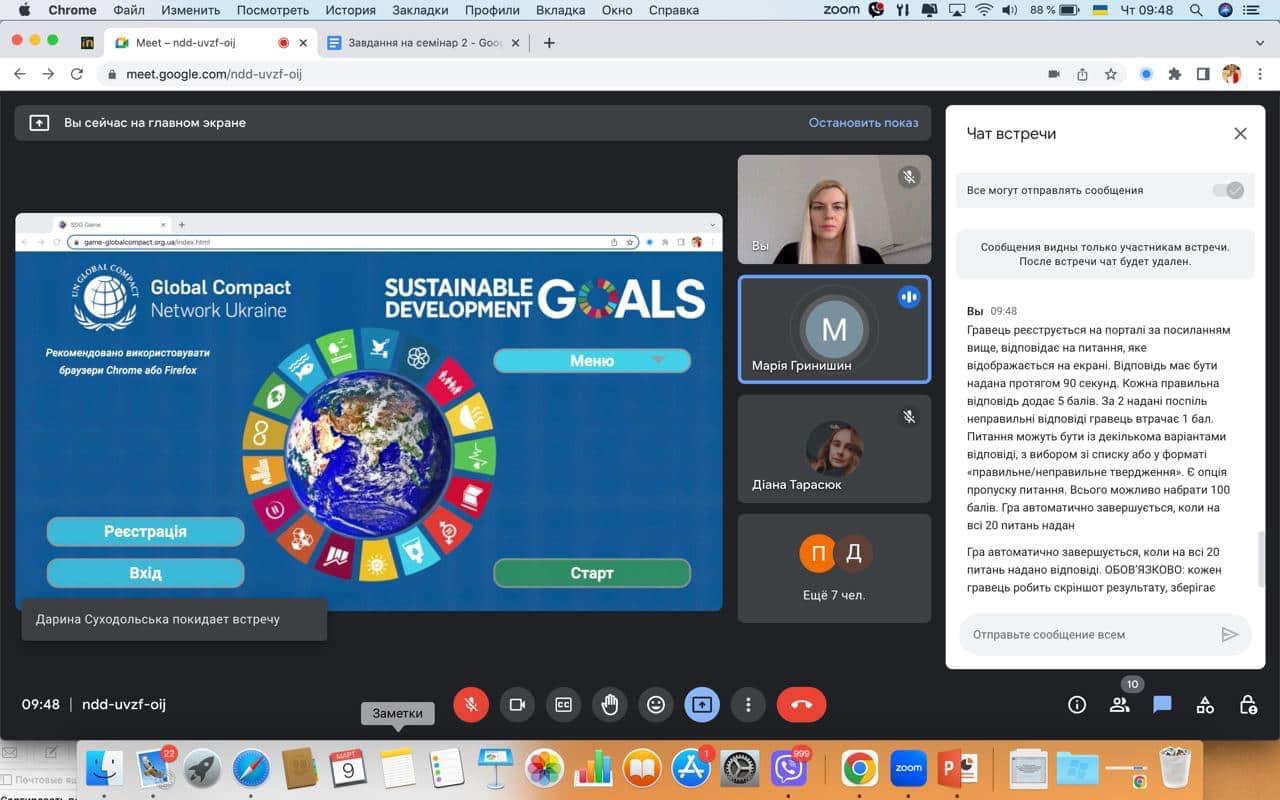Click your own video tile labeled Вы
The image size is (1280, 800).
(834, 209)
